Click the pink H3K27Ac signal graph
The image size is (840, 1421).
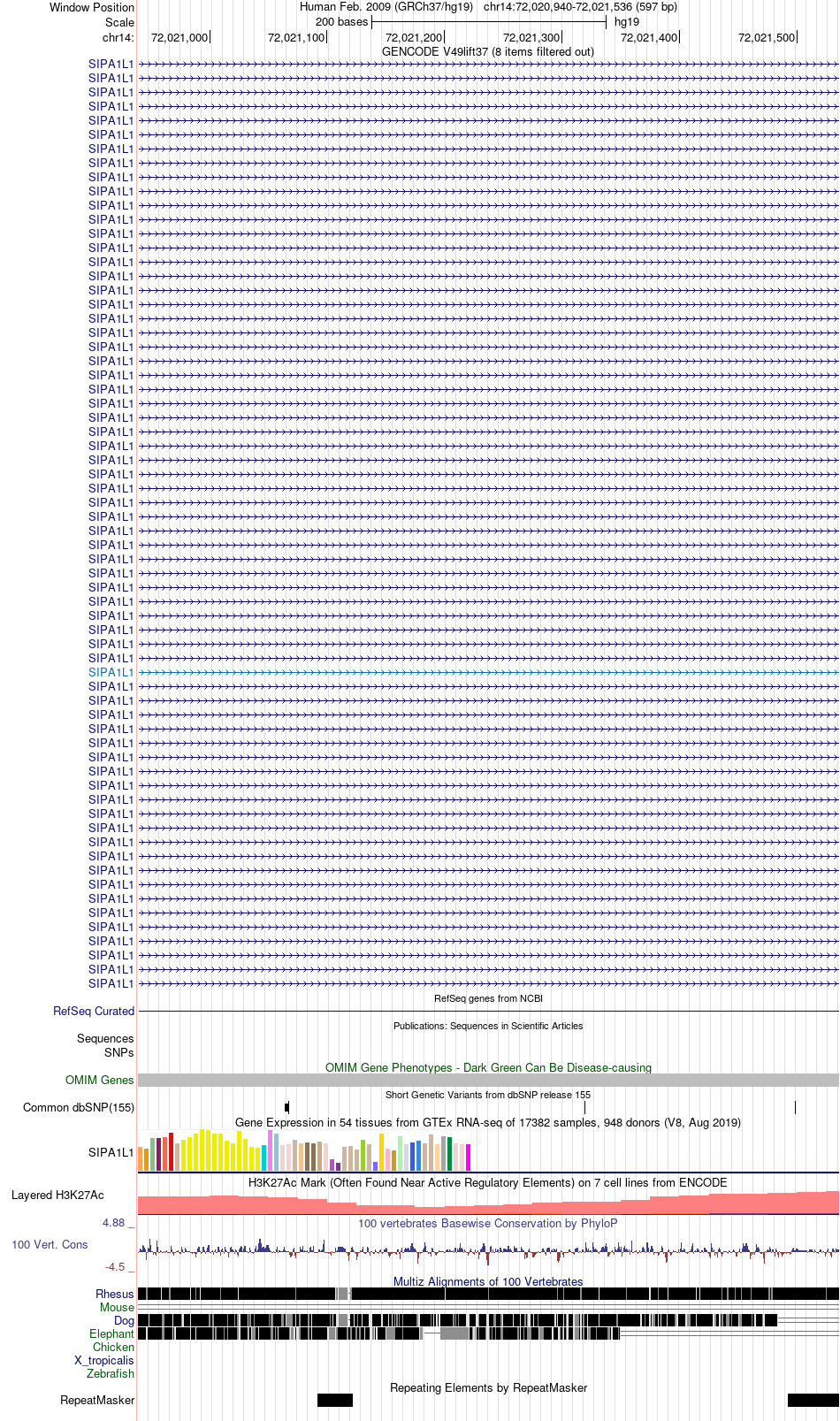pos(488,1203)
